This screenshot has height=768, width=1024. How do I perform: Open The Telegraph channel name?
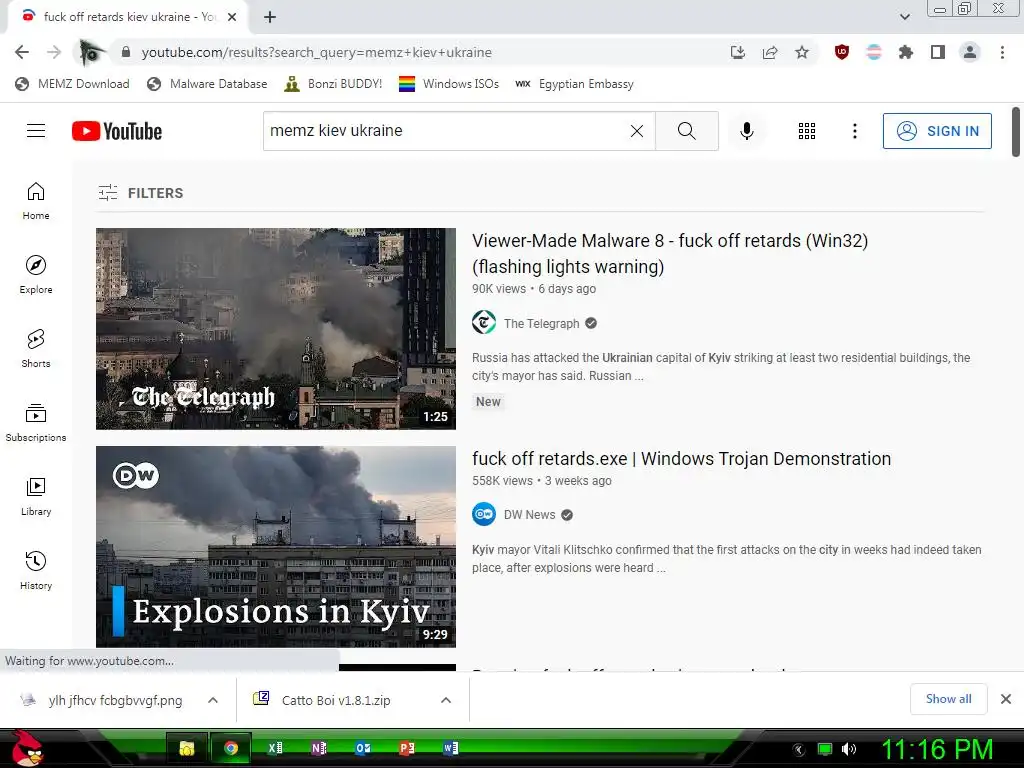(541, 323)
